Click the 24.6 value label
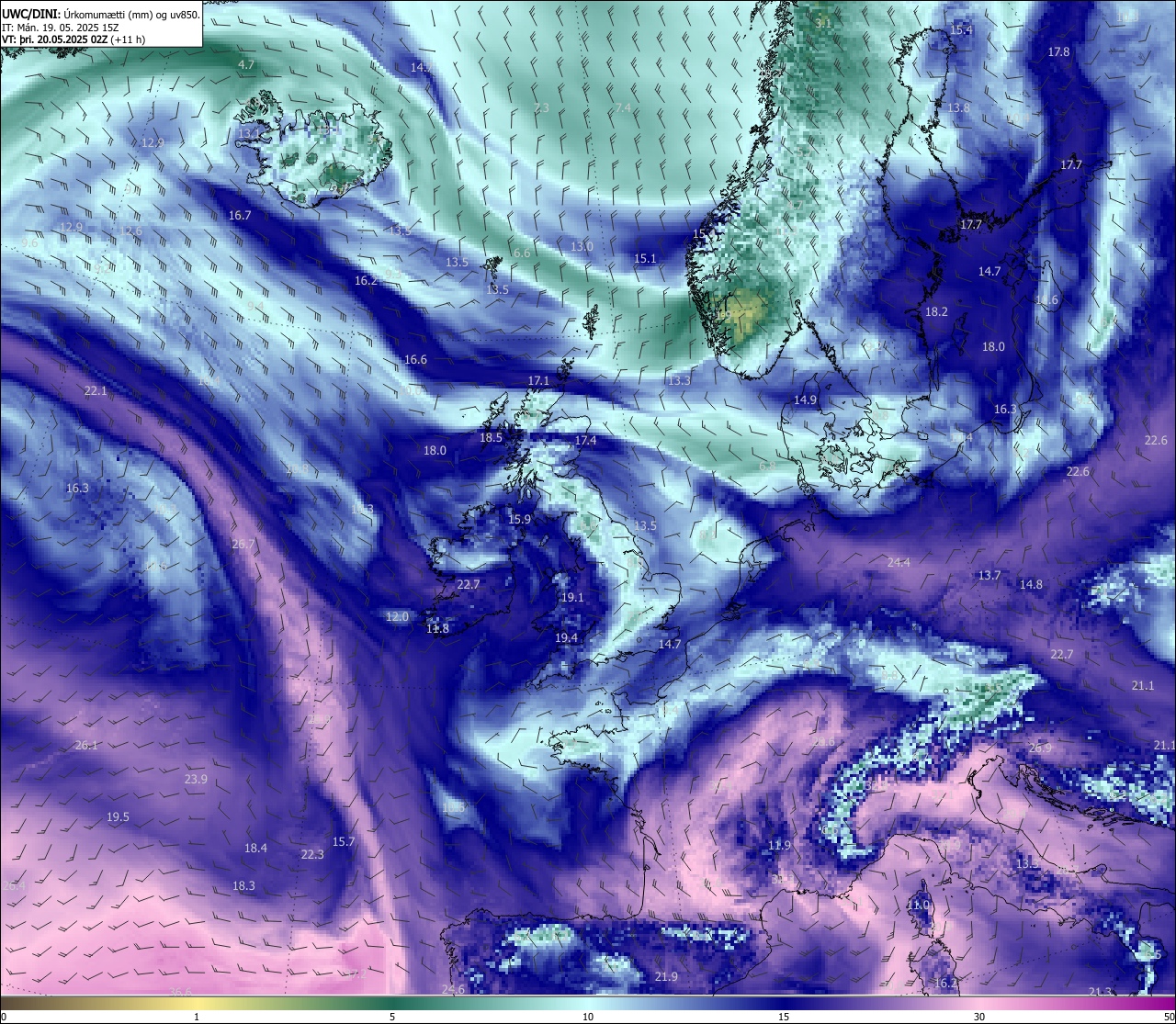 click(x=453, y=990)
